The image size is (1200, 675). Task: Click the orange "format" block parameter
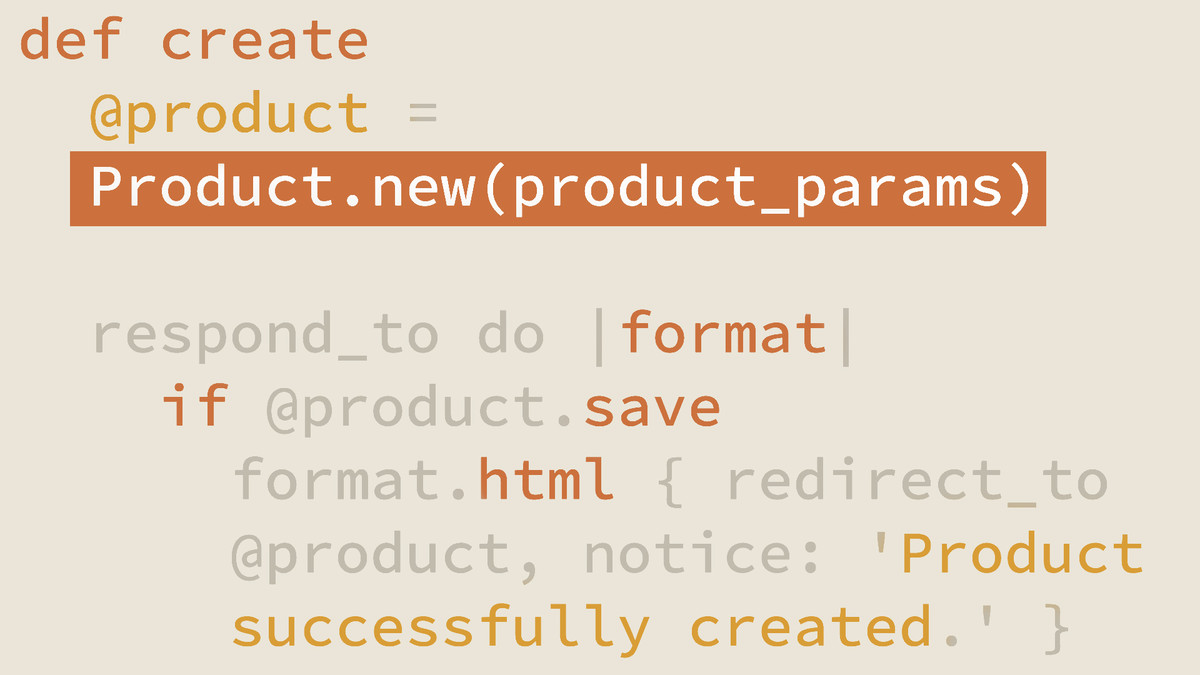722,335
